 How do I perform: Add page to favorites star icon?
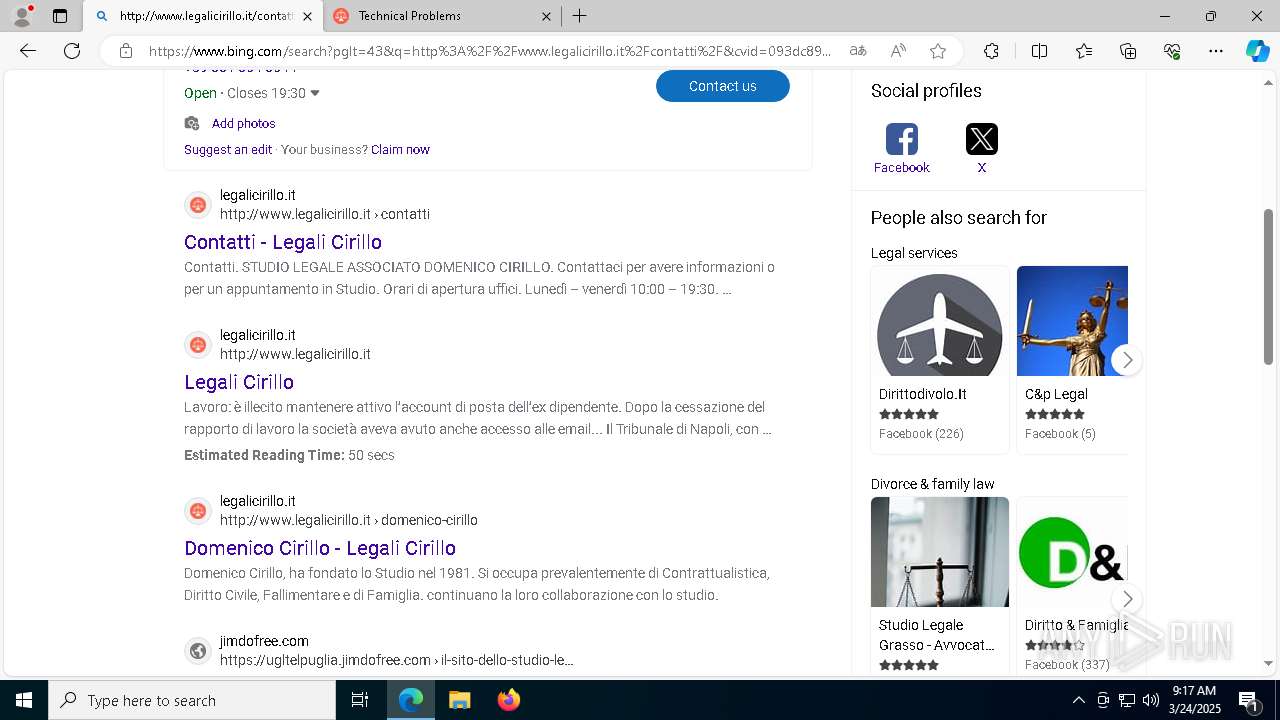click(x=938, y=51)
